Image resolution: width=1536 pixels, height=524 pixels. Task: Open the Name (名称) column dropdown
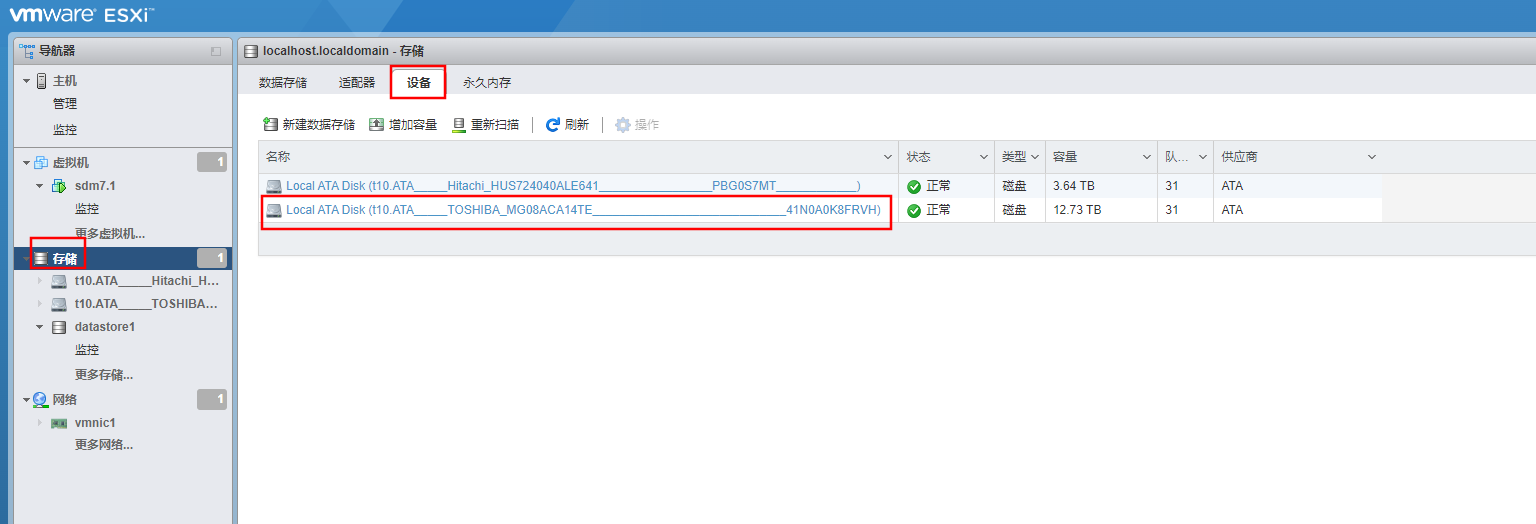tap(887, 157)
